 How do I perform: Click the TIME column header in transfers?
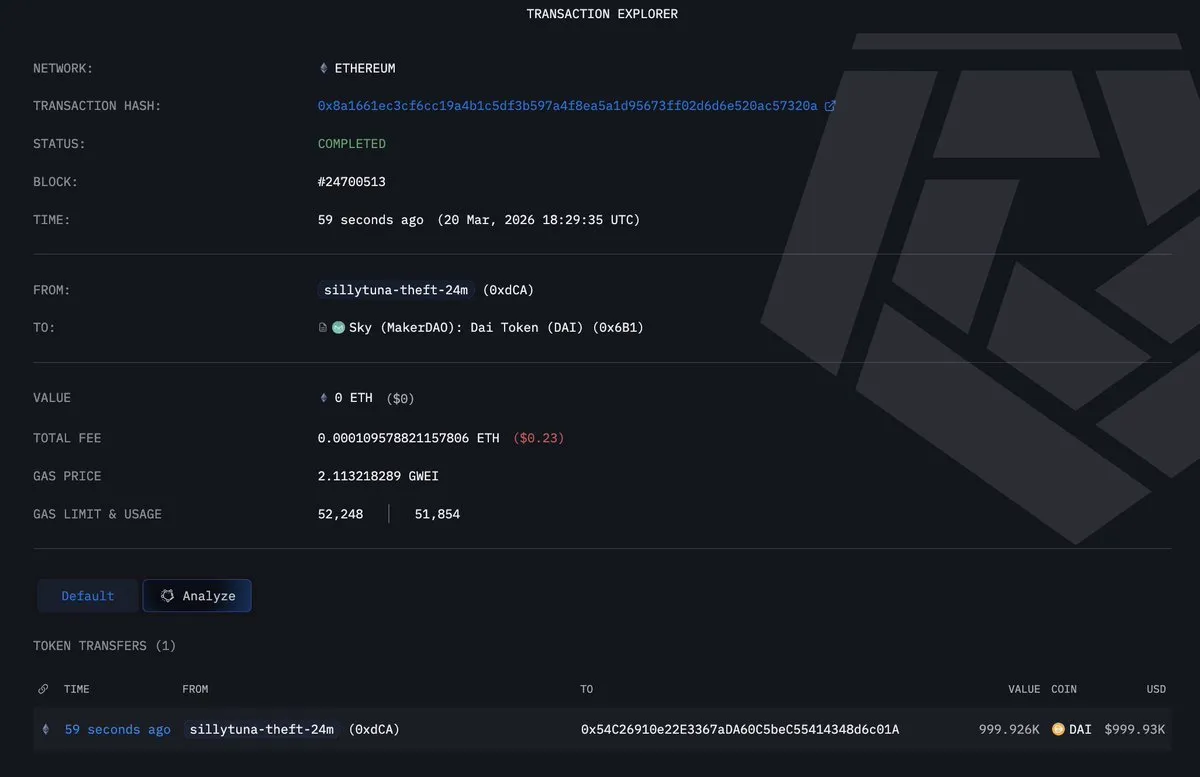[77, 689]
